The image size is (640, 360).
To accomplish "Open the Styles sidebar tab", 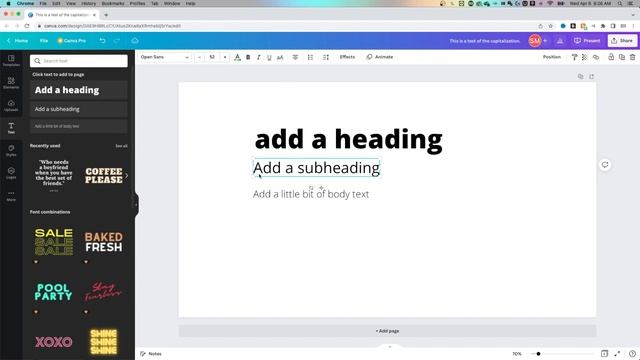I will [x=11, y=151].
